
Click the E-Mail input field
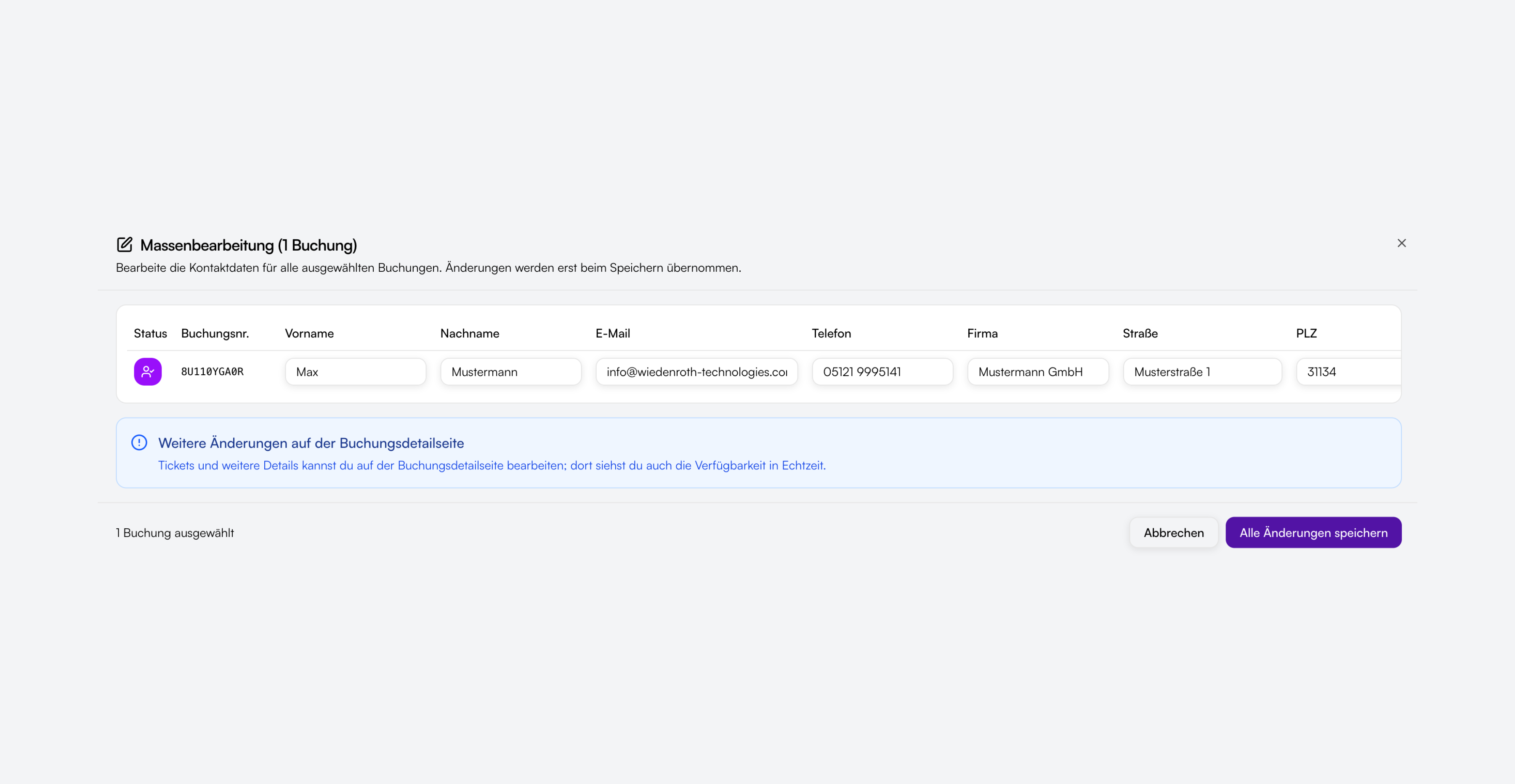[697, 371]
